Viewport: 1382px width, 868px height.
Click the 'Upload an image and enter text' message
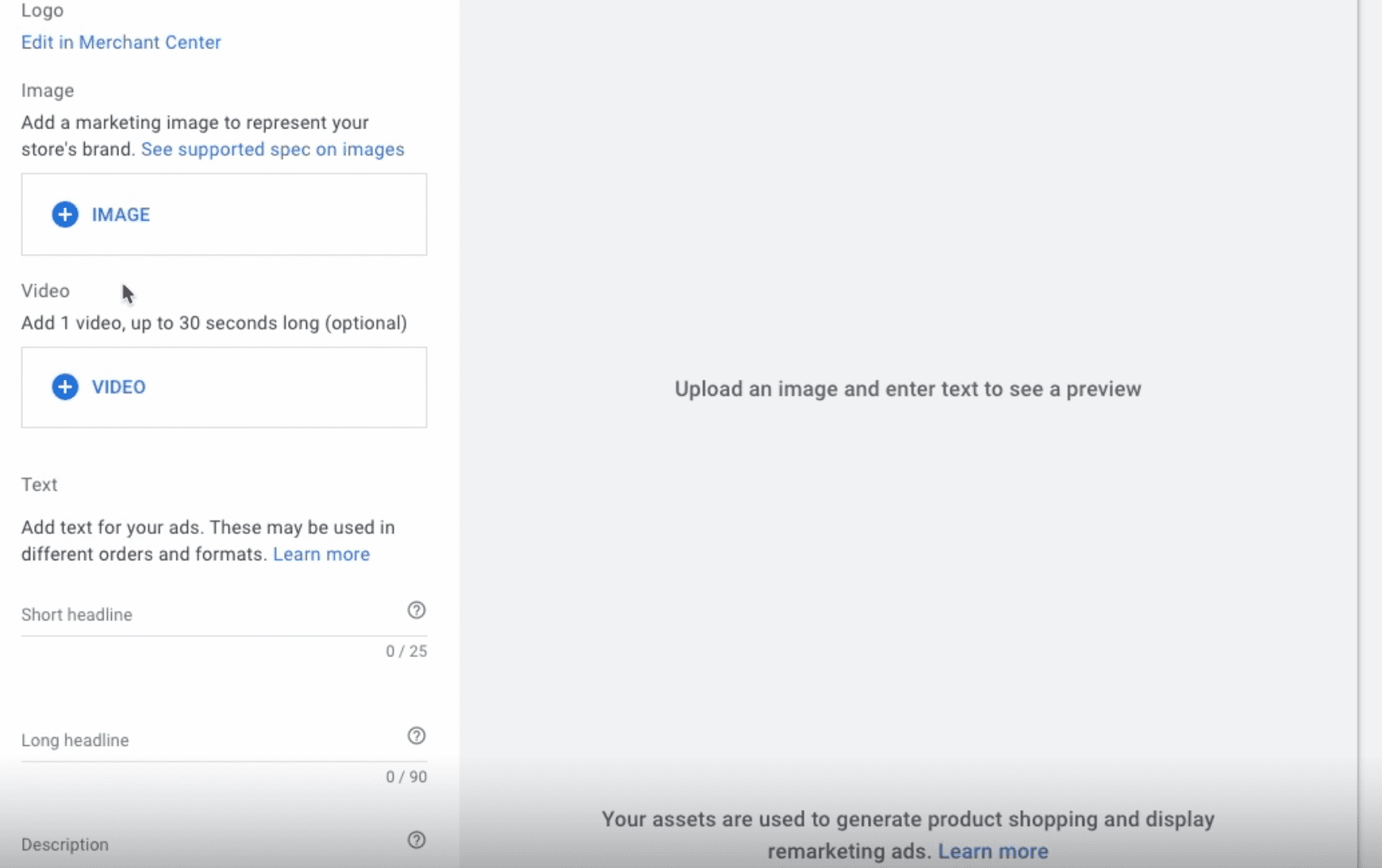(x=908, y=389)
